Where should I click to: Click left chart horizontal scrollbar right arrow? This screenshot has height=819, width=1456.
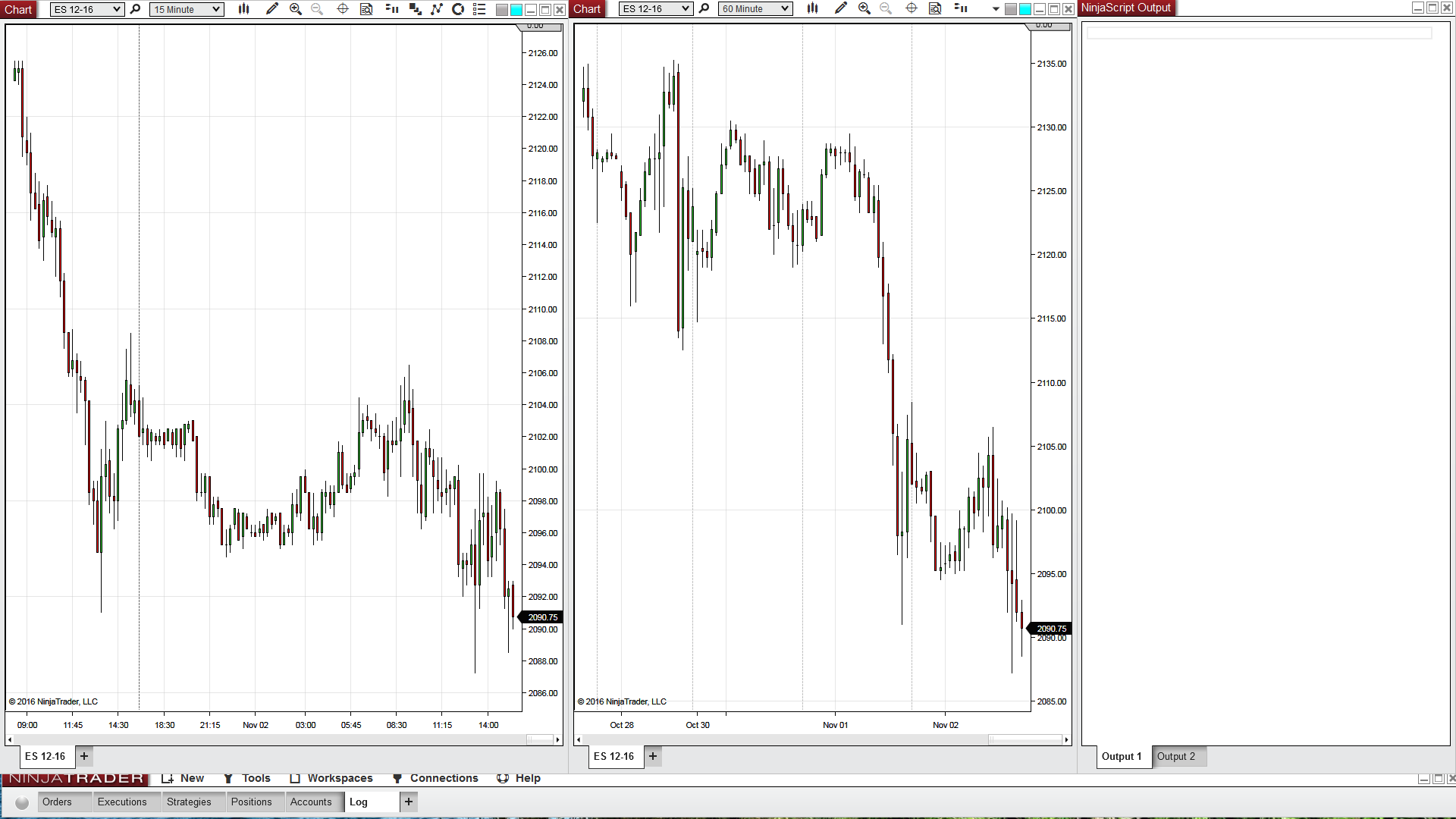click(x=558, y=739)
